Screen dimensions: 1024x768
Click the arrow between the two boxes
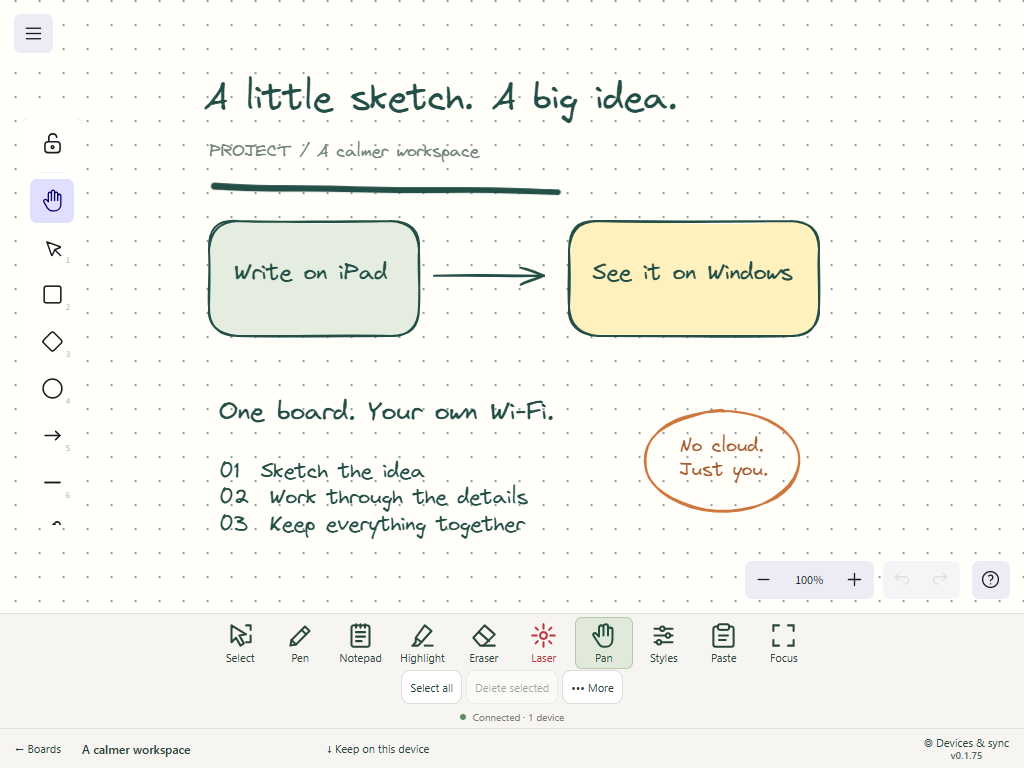[x=489, y=276]
